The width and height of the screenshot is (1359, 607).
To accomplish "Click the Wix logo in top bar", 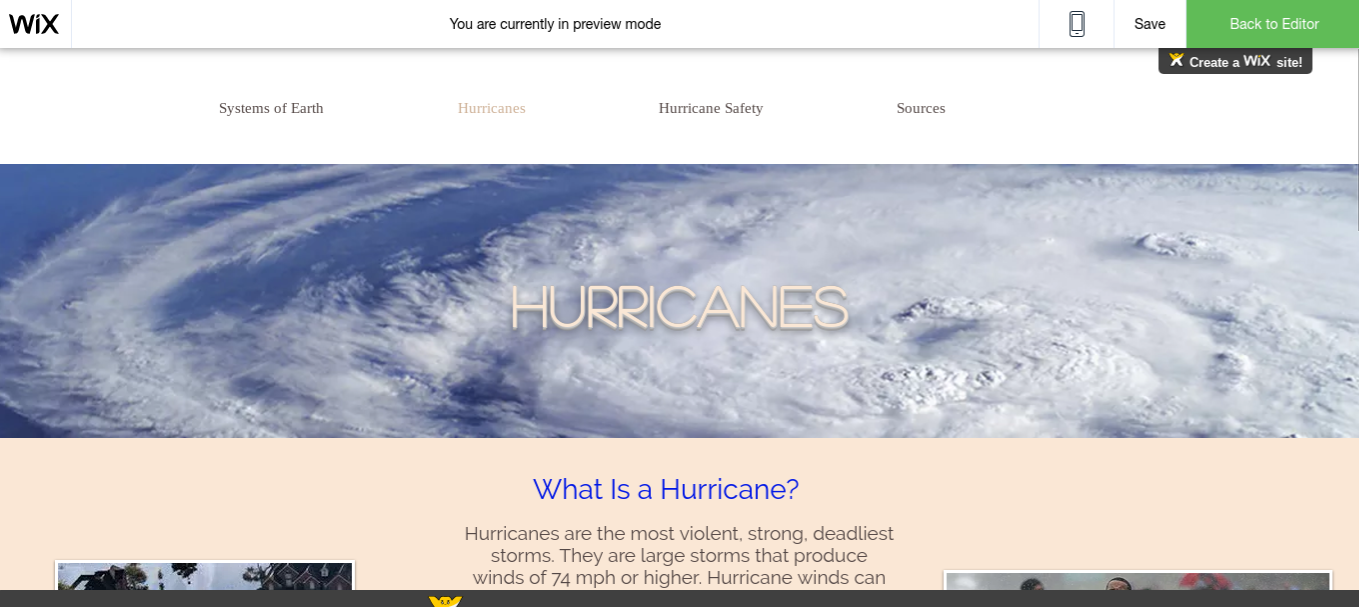I will (34, 24).
